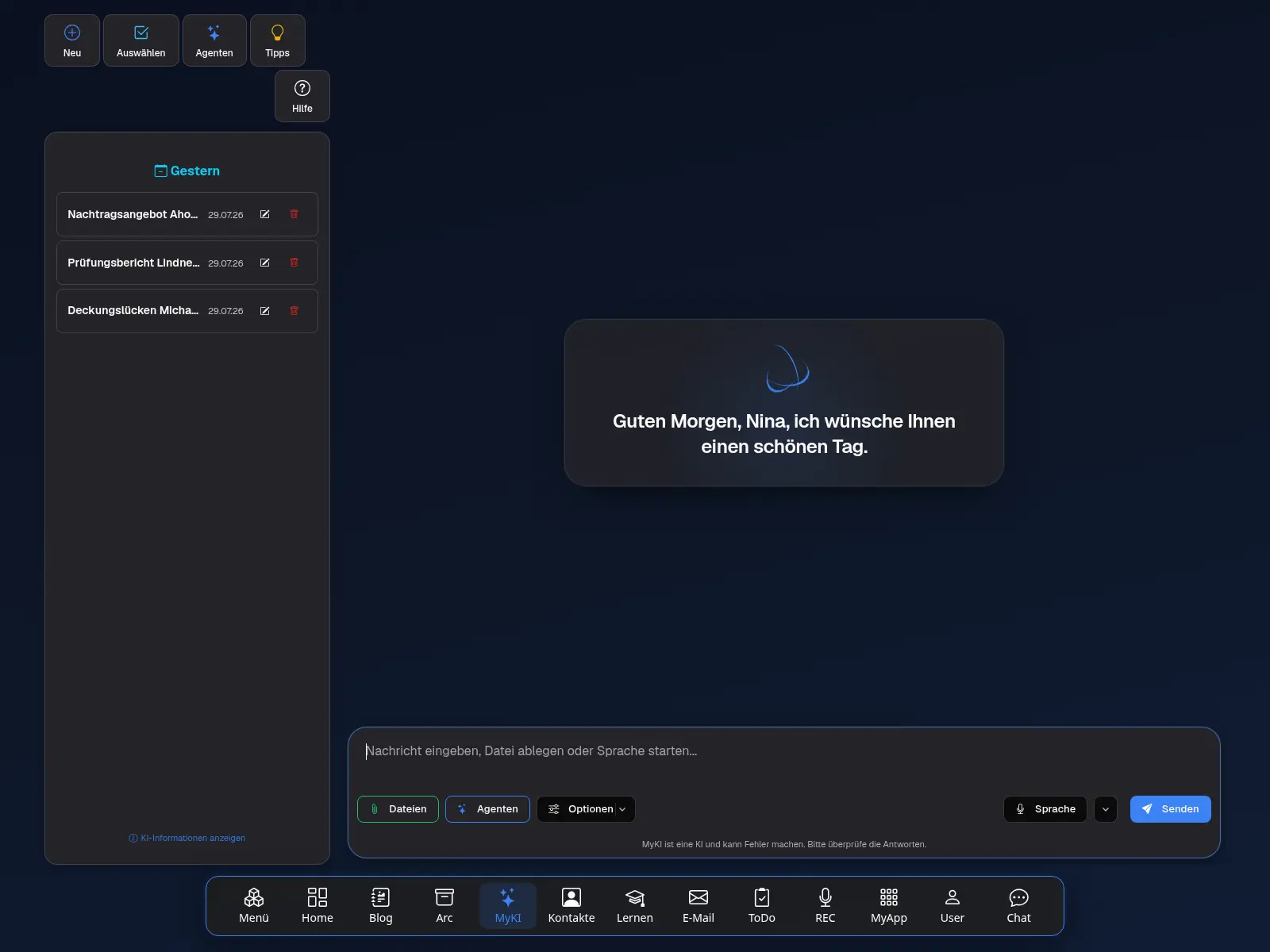The height and width of the screenshot is (952, 1270).
Task: Start a new chat with Neu
Action: click(72, 40)
